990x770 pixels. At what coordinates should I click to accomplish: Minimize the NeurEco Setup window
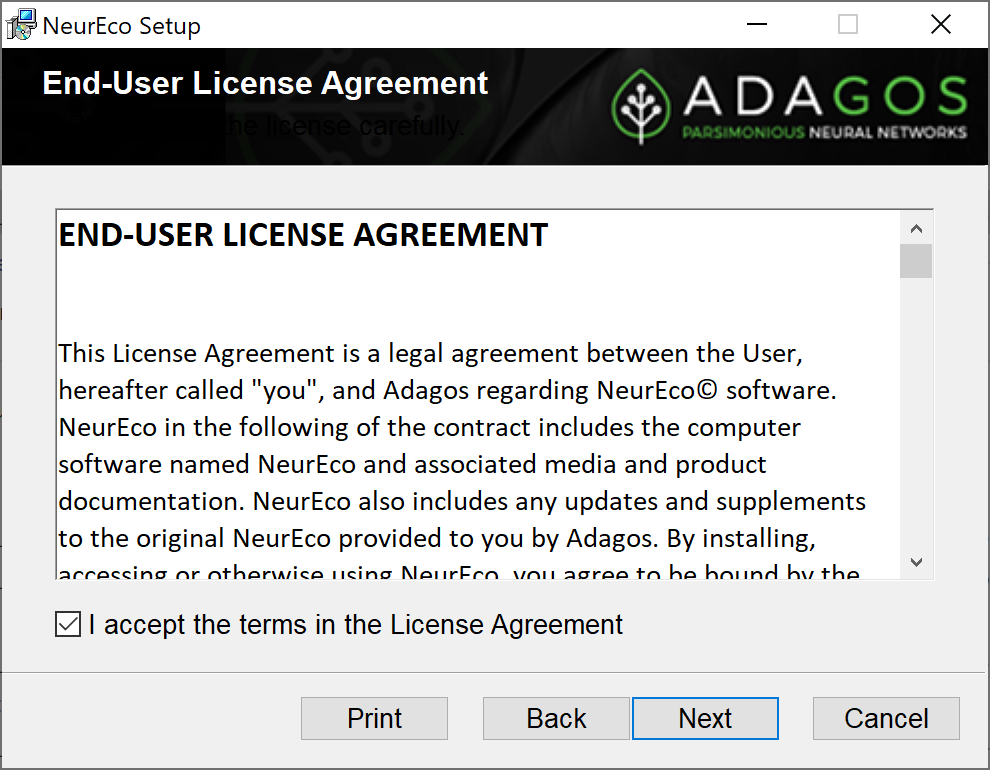756,25
